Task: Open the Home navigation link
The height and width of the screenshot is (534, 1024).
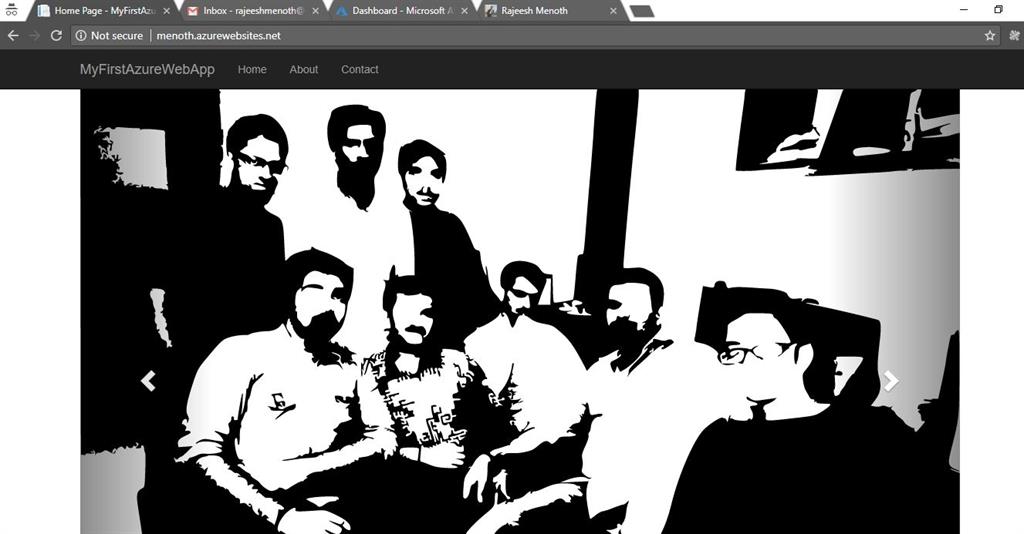Action: pos(252,69)
